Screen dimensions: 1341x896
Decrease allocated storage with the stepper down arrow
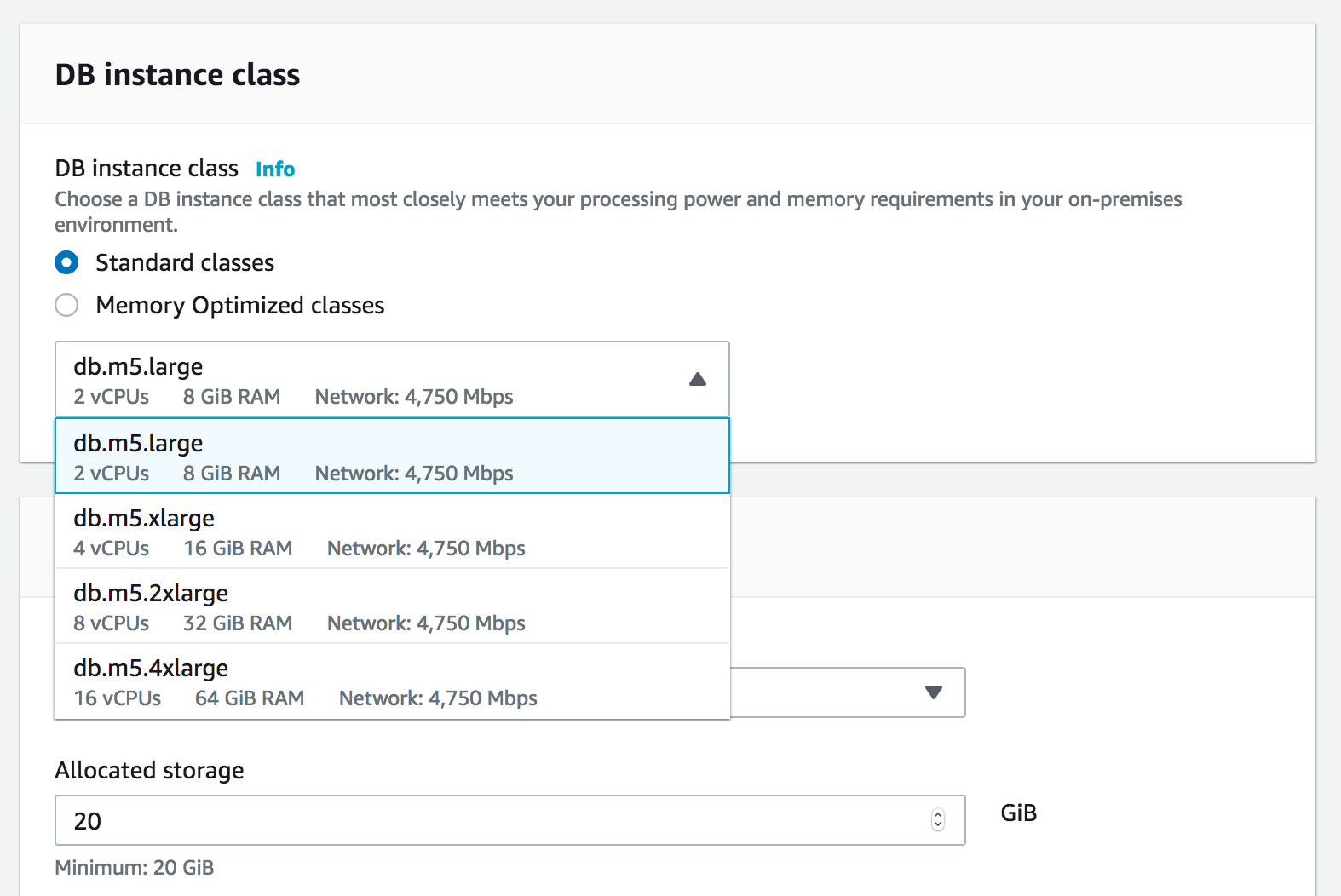[x=938, y=825]
